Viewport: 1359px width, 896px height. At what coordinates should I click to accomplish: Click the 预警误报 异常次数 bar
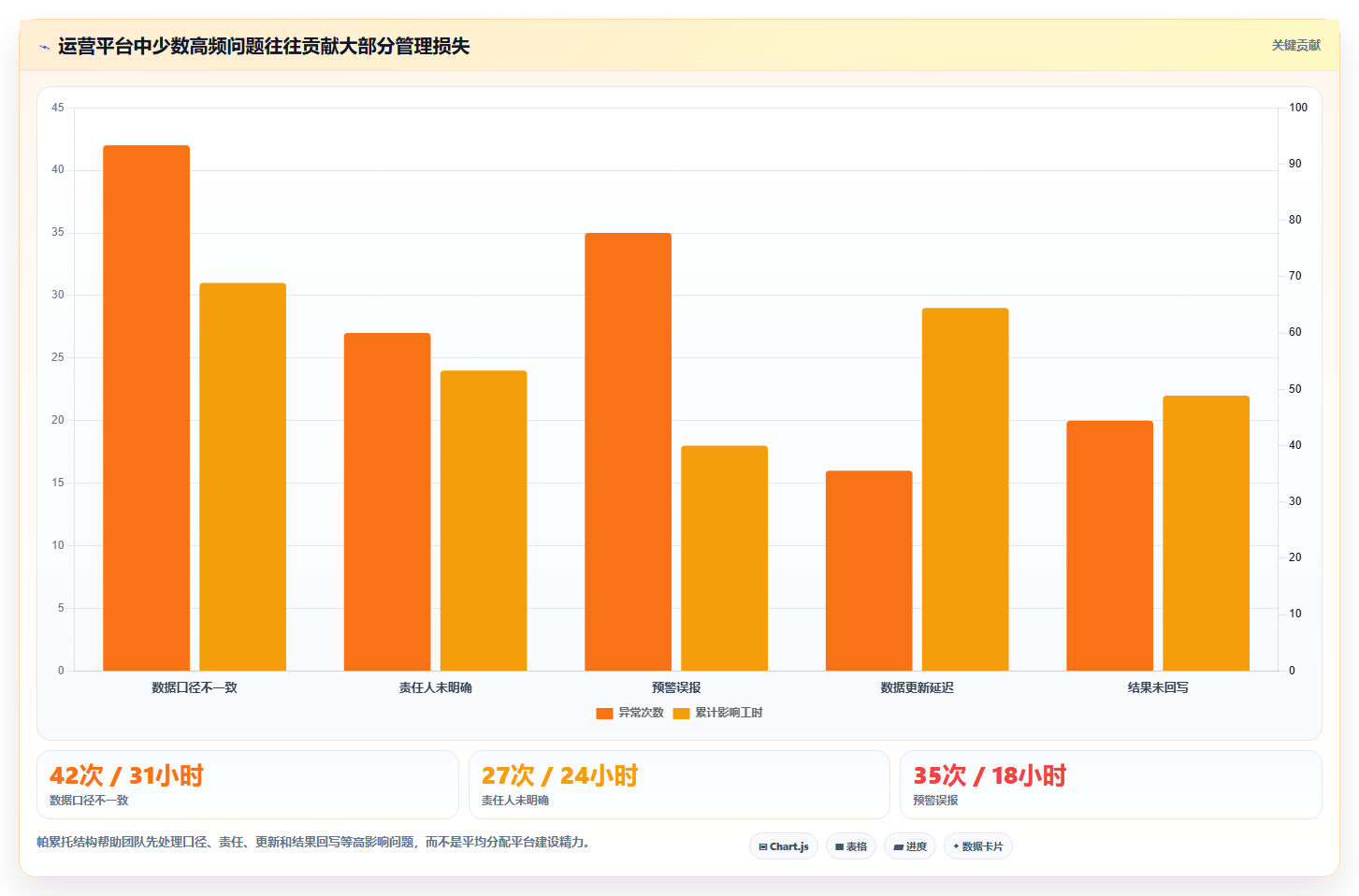(x=628, y=452)
